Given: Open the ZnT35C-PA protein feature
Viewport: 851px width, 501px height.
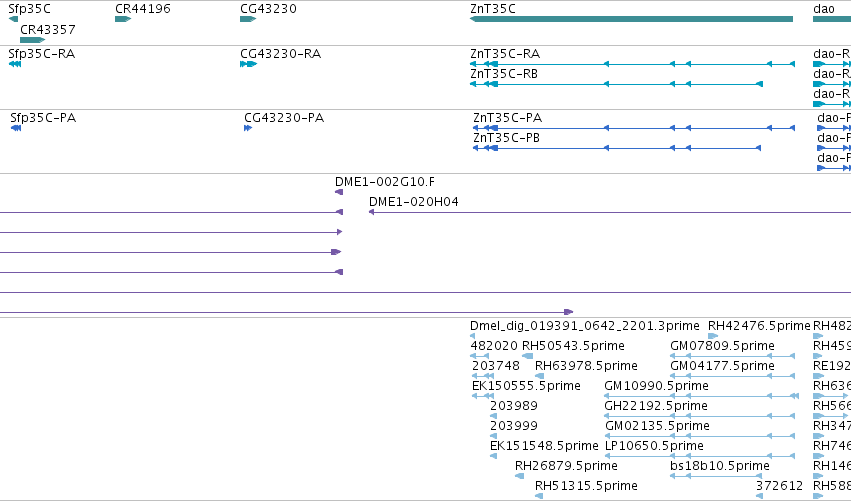Looking at the screenshot, I should [634, 128].
